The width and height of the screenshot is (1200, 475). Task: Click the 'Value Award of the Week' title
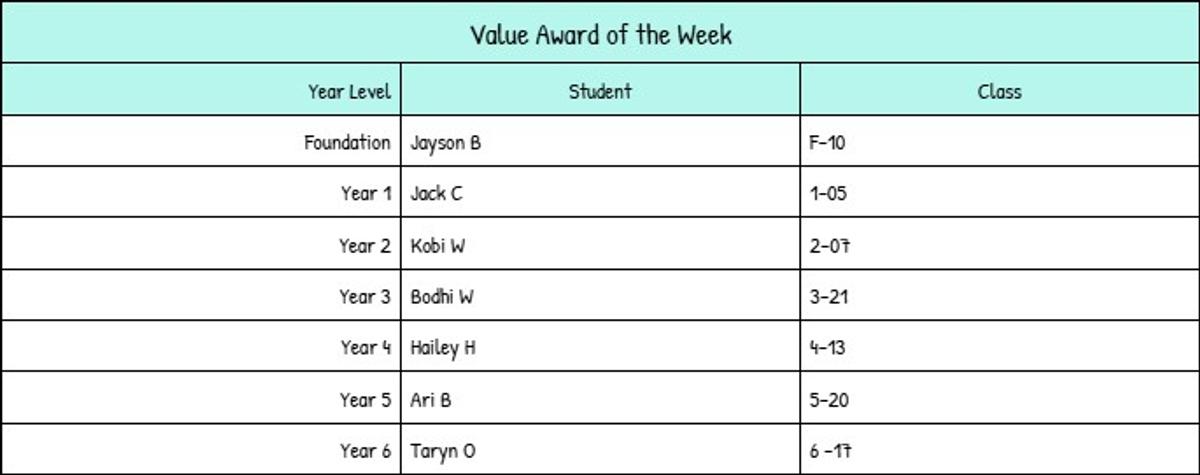click(x=600, y=35)
